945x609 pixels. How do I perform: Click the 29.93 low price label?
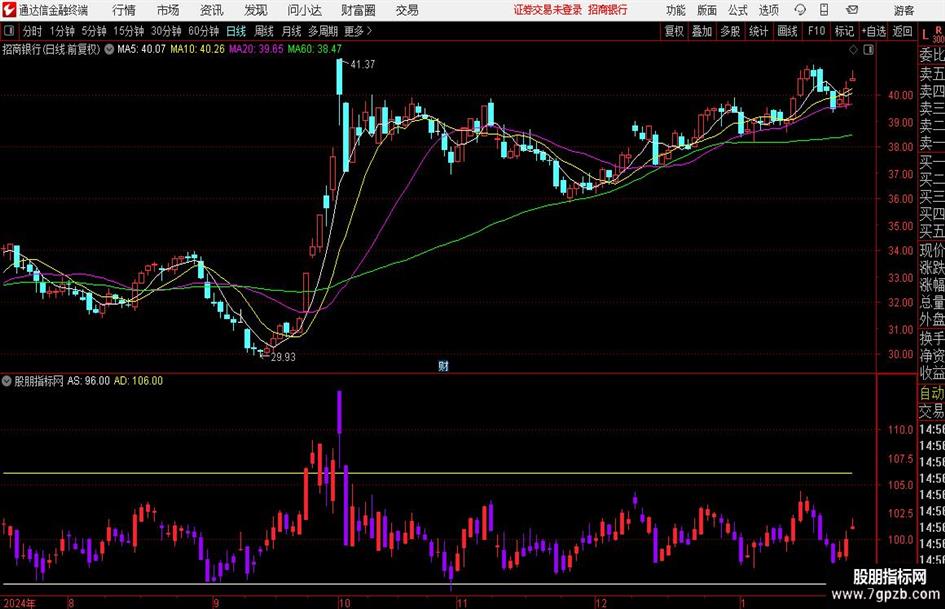tap(283, 357)
